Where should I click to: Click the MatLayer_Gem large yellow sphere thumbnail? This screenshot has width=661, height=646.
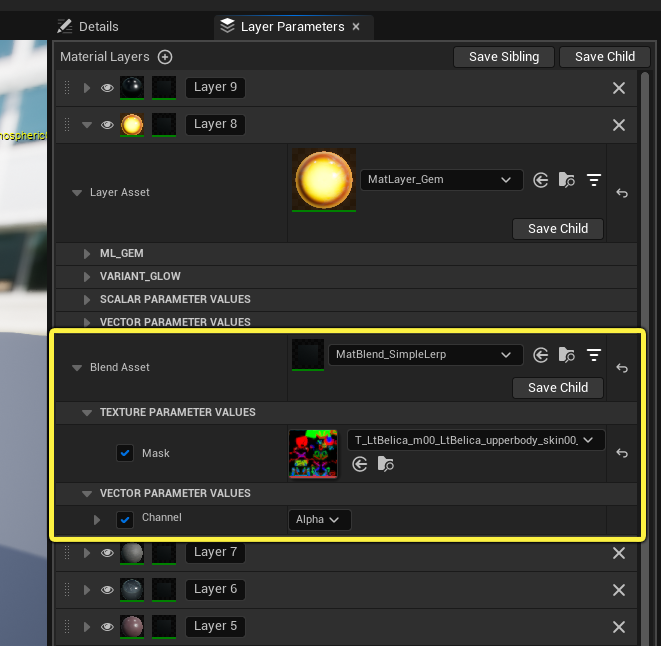(x=324, y=180)
